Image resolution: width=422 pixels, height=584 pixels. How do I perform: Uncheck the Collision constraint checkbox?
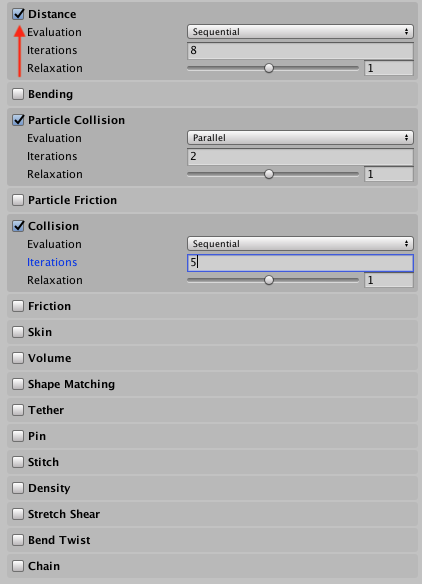18,226
